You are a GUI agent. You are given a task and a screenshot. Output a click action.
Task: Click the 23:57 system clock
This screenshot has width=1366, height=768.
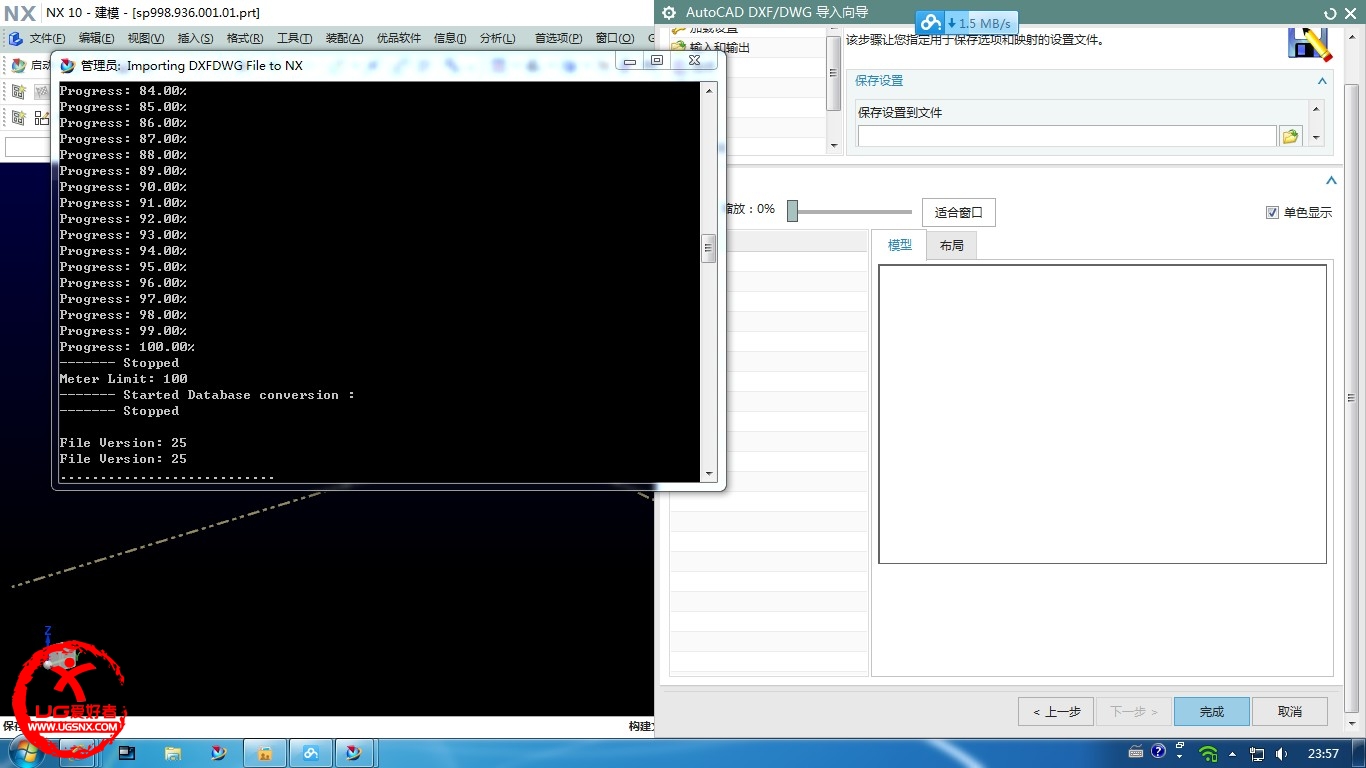pyautogui.click(x=1323, y=753)
